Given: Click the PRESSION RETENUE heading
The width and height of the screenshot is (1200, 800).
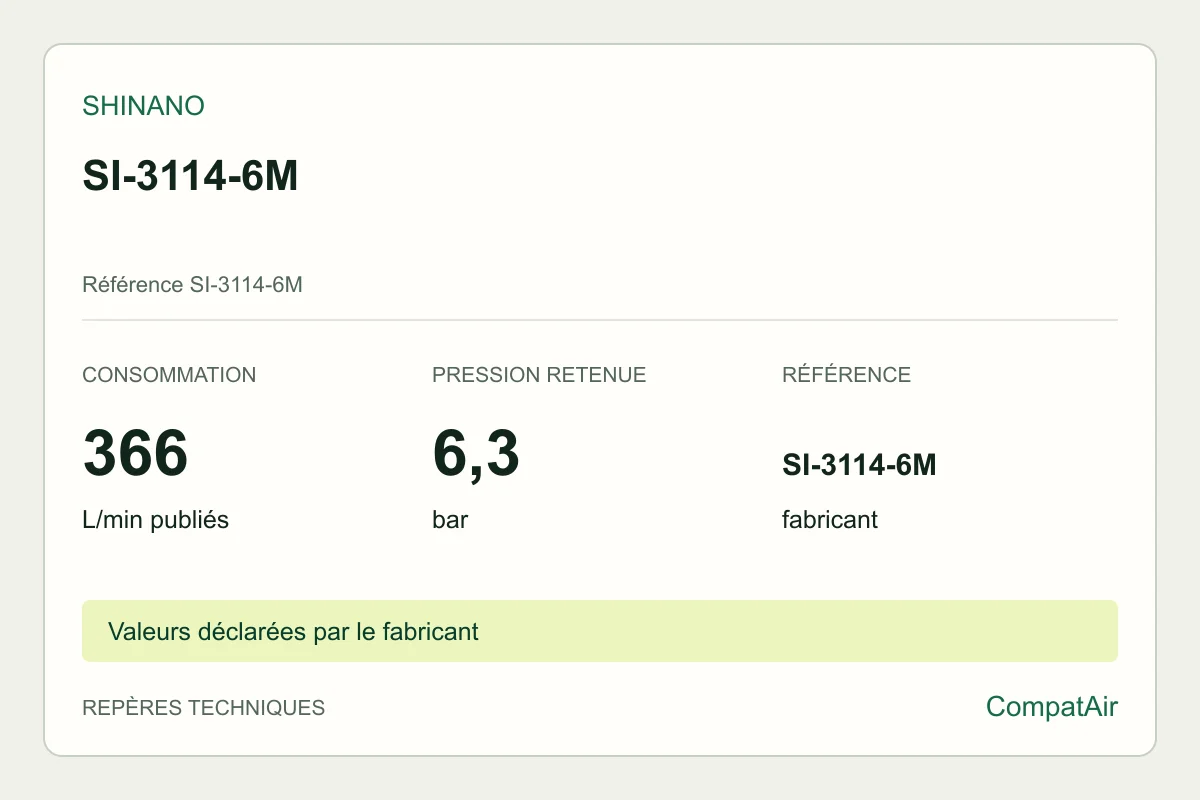Looking at the screenshot, I should 539,375.
